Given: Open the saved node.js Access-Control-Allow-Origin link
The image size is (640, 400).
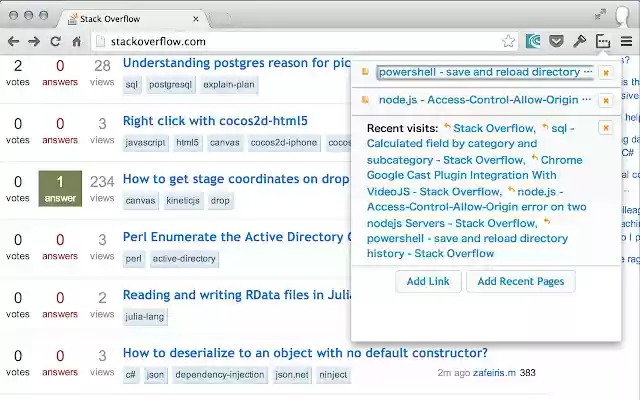Looking at the screenshot, I should point(484,100).
